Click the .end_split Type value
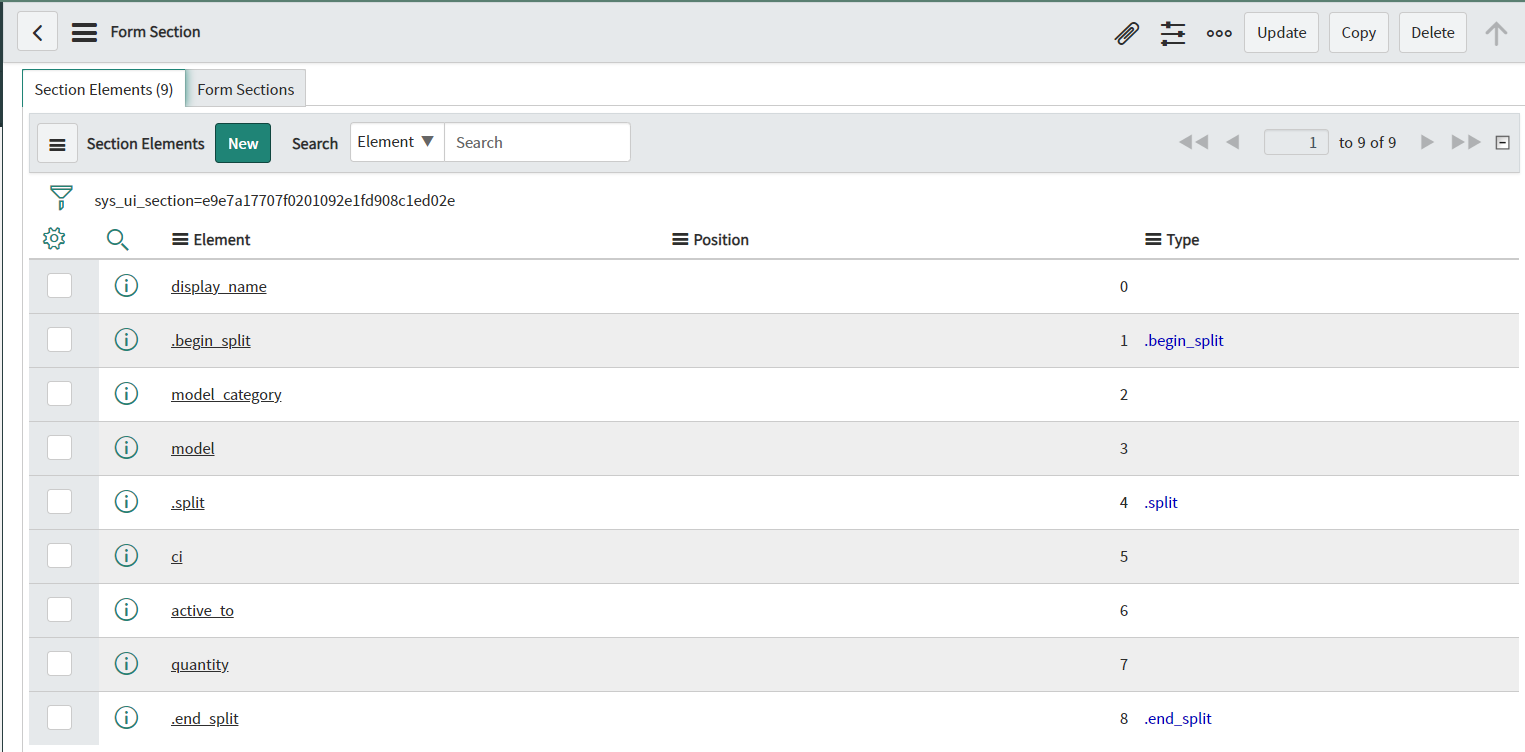Screen dimensions: 1525x752 point(1178,719)
